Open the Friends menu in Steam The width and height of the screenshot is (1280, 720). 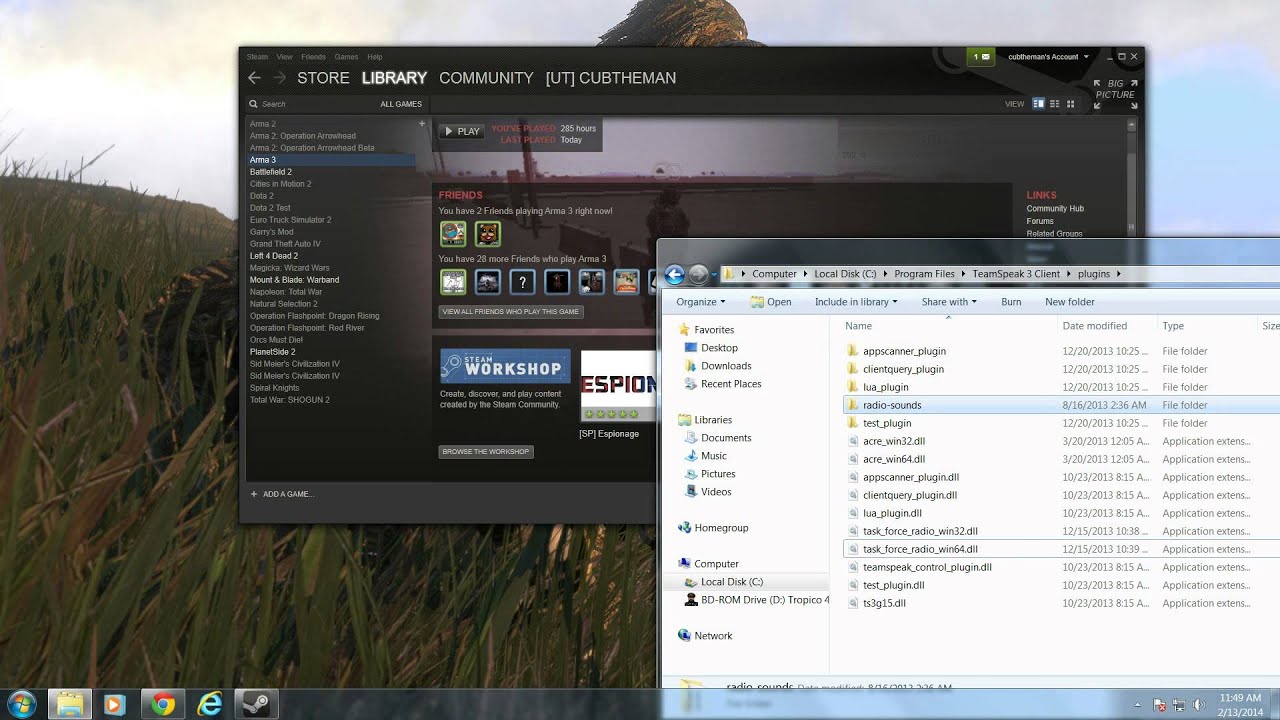click(x=313, y=57)
